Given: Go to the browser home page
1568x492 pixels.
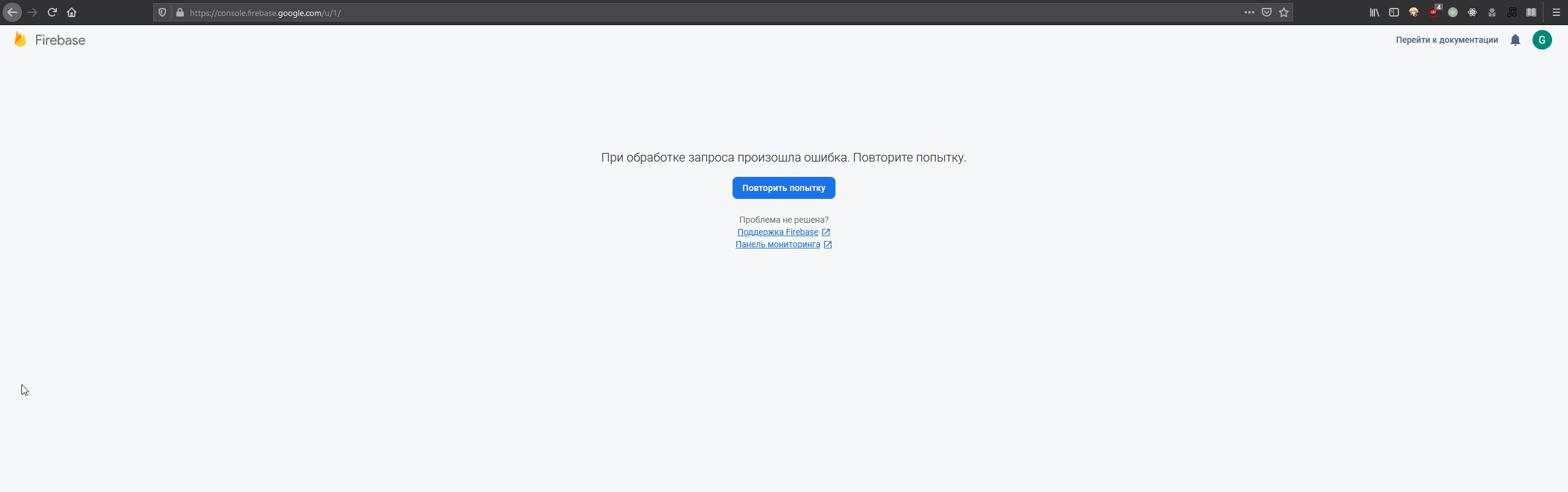Looking at the screenshot, I should coord(72,12).
